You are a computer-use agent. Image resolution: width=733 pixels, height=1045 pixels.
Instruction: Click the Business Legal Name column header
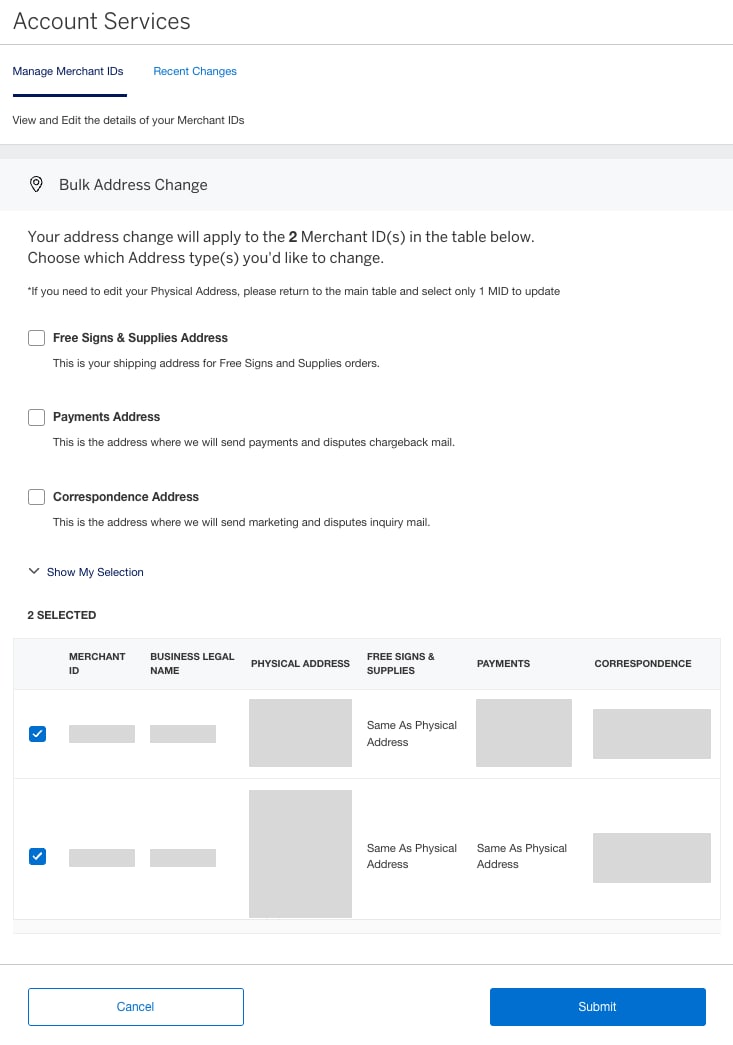pyautogui.click(x=192, y=663)
